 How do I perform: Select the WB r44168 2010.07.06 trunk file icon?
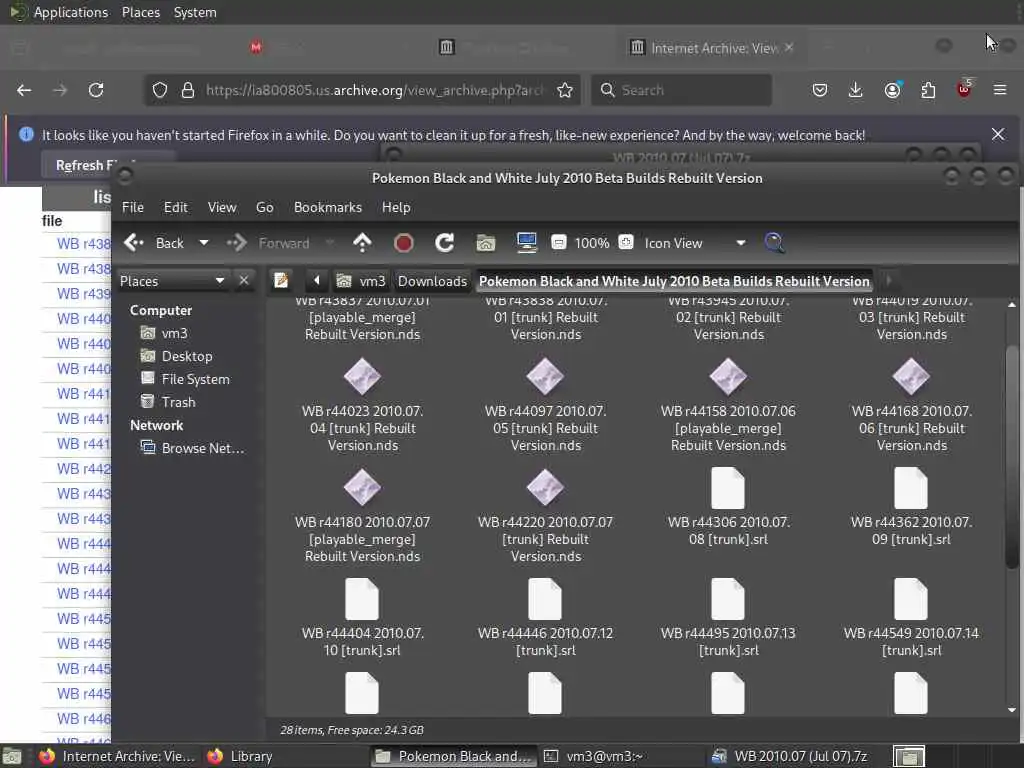[911, 377]
